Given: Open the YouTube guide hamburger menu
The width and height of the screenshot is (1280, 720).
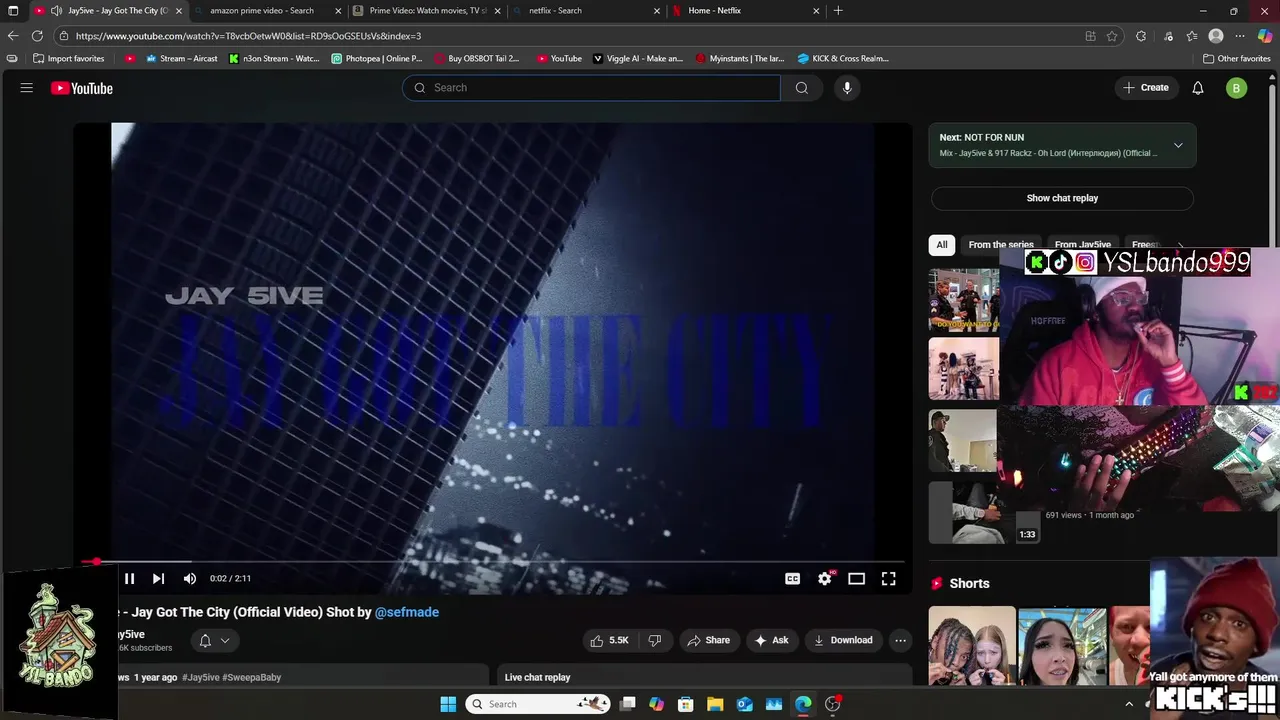Looking at the screenshot, I should pyautogui.click(x=27, y=88).
